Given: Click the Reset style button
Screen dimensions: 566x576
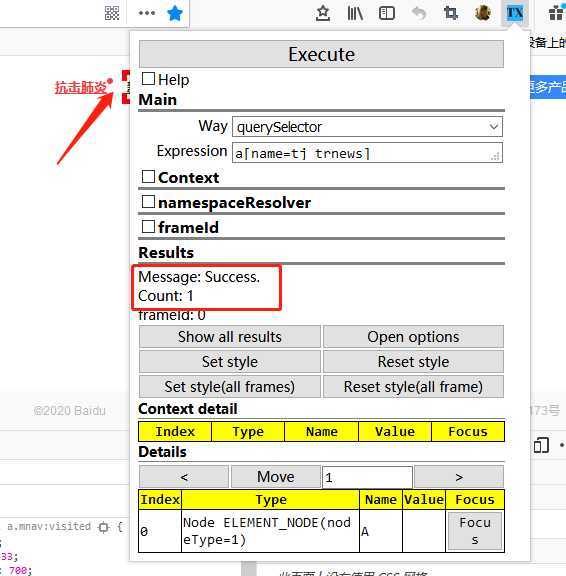Looking at the screenshot, I should tap(413, 361).
